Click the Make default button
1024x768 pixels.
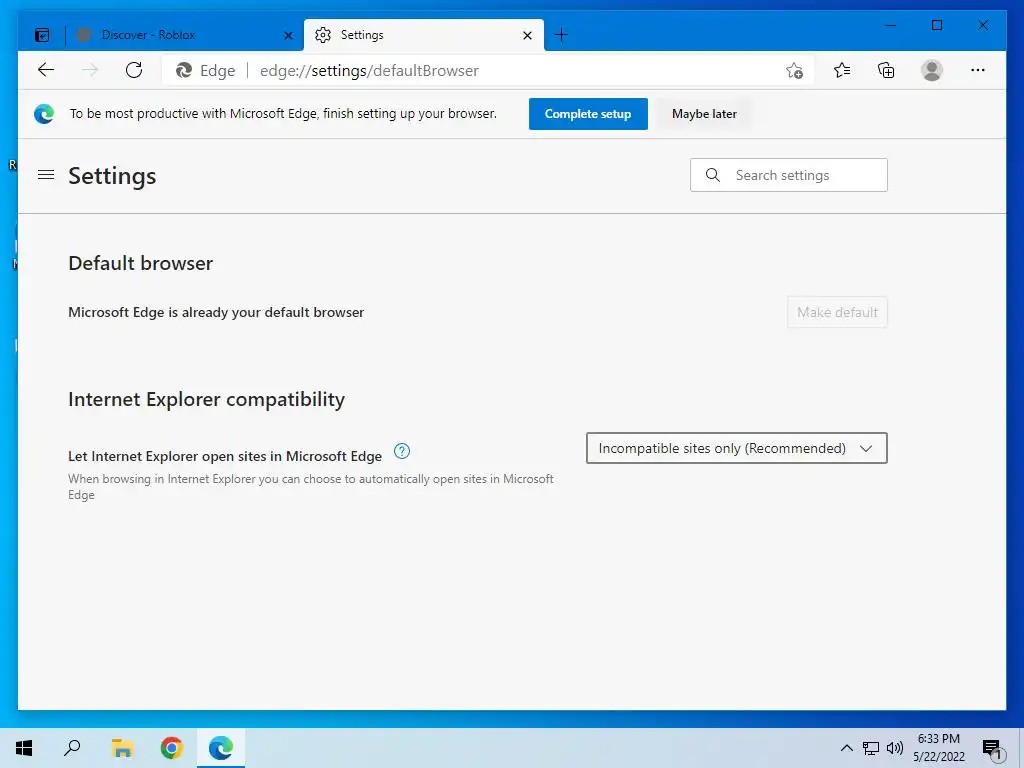837,312
